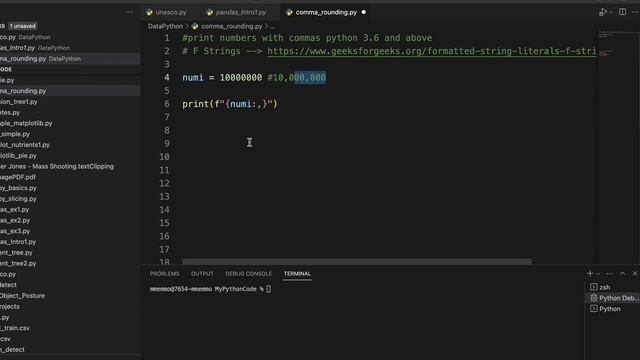Click the zsh terminal icon
This screenshot has width=640, height=360.
pos(594,287)
